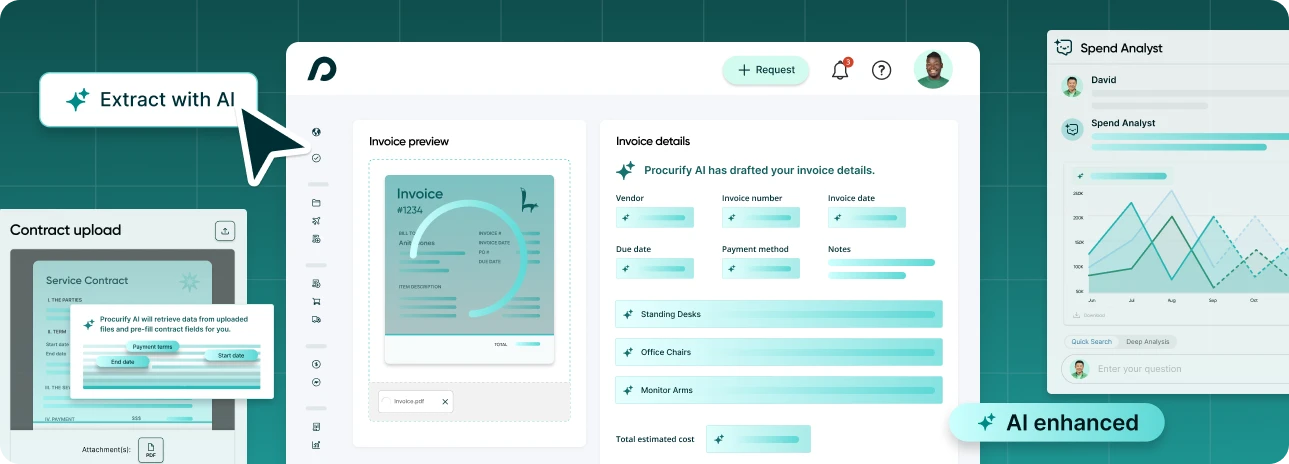Click the Enter your question input field
The height and width of the screenshot is (464, 1289).
click(1174, 369)
